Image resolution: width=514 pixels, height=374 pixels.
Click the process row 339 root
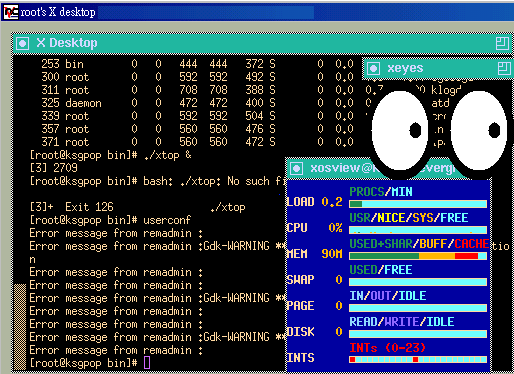pos(197,116)
